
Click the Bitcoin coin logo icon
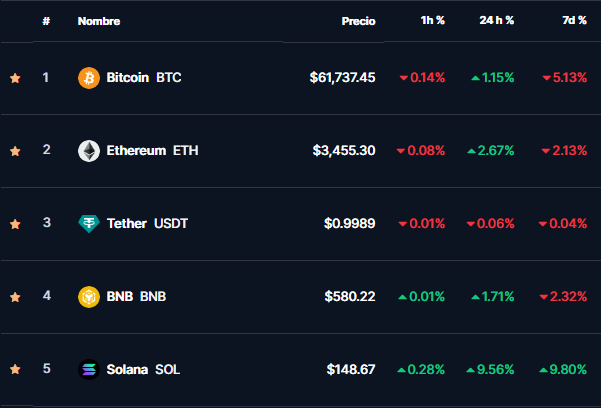[89, 77]
